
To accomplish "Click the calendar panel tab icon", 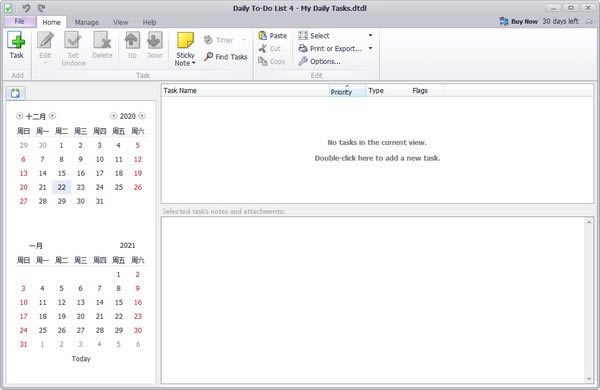I will [15, 93].
